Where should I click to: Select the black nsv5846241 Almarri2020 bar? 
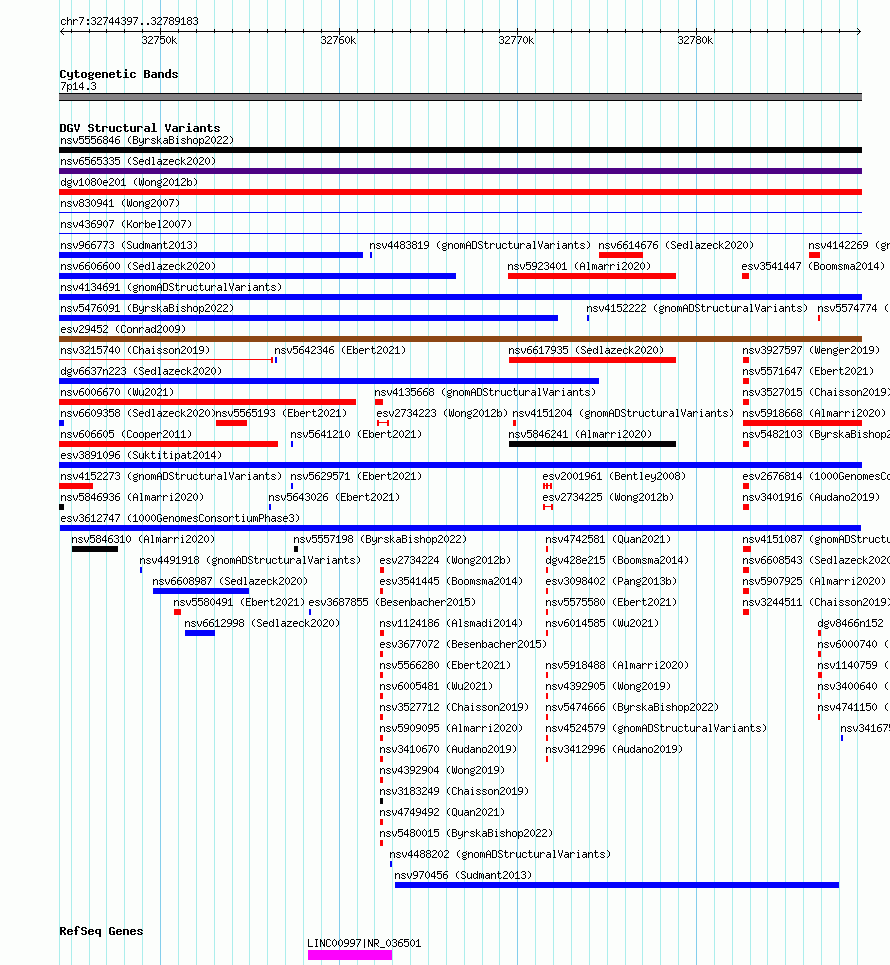pyautogui.click(x=592, y=444)
